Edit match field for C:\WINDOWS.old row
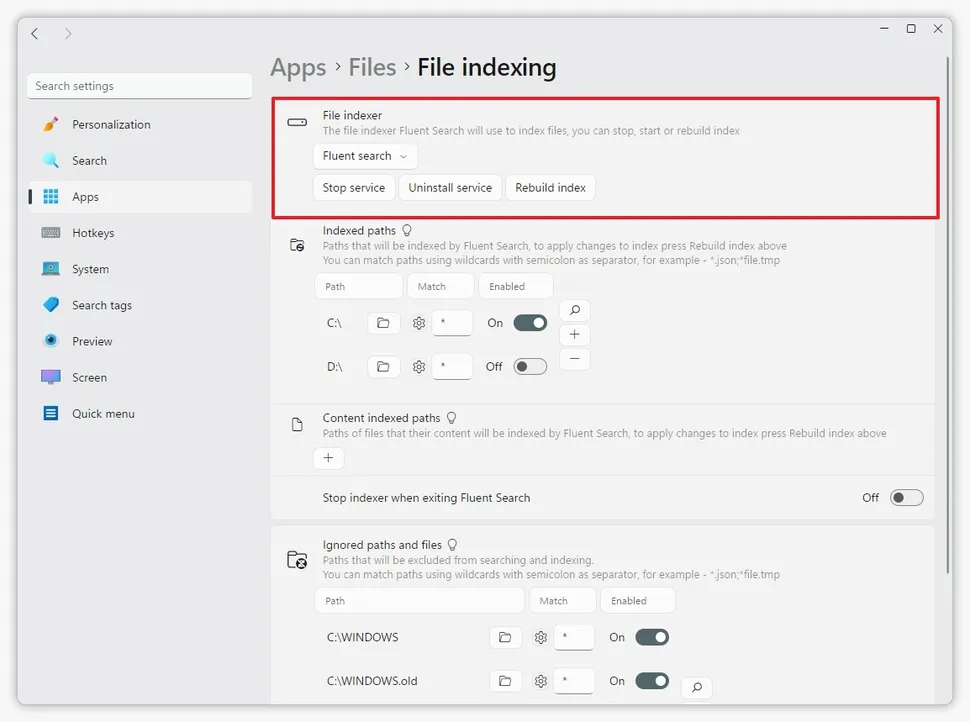Image resolution: width=970 pixels, height=722 pixels. [574, 681]
